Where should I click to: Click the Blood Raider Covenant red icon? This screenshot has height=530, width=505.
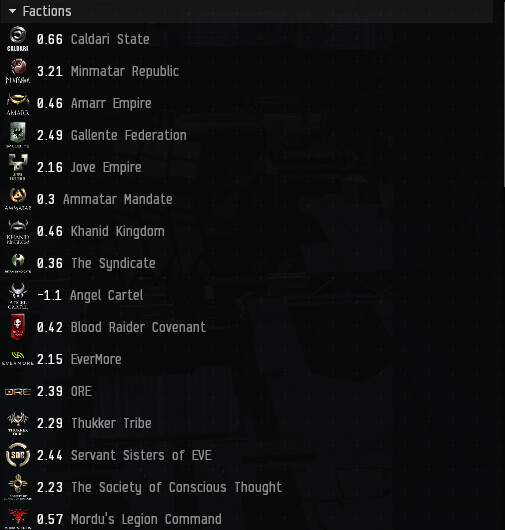18,327
